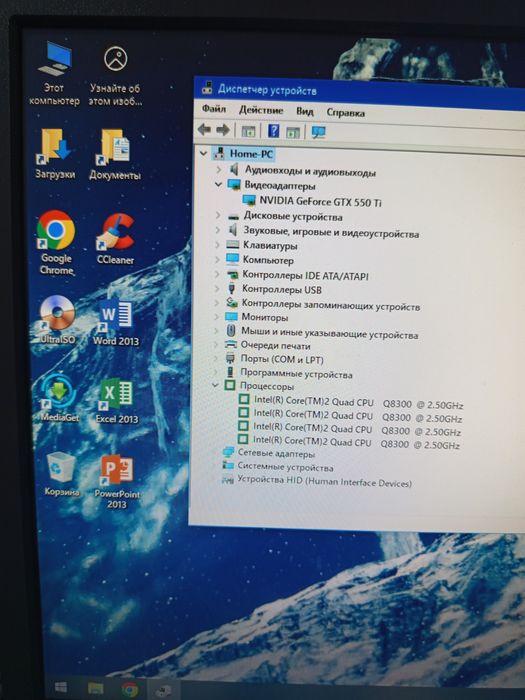Open File Explorer from the taskbar
This screenshot has width=525, height=700.
tap(95, 688)
